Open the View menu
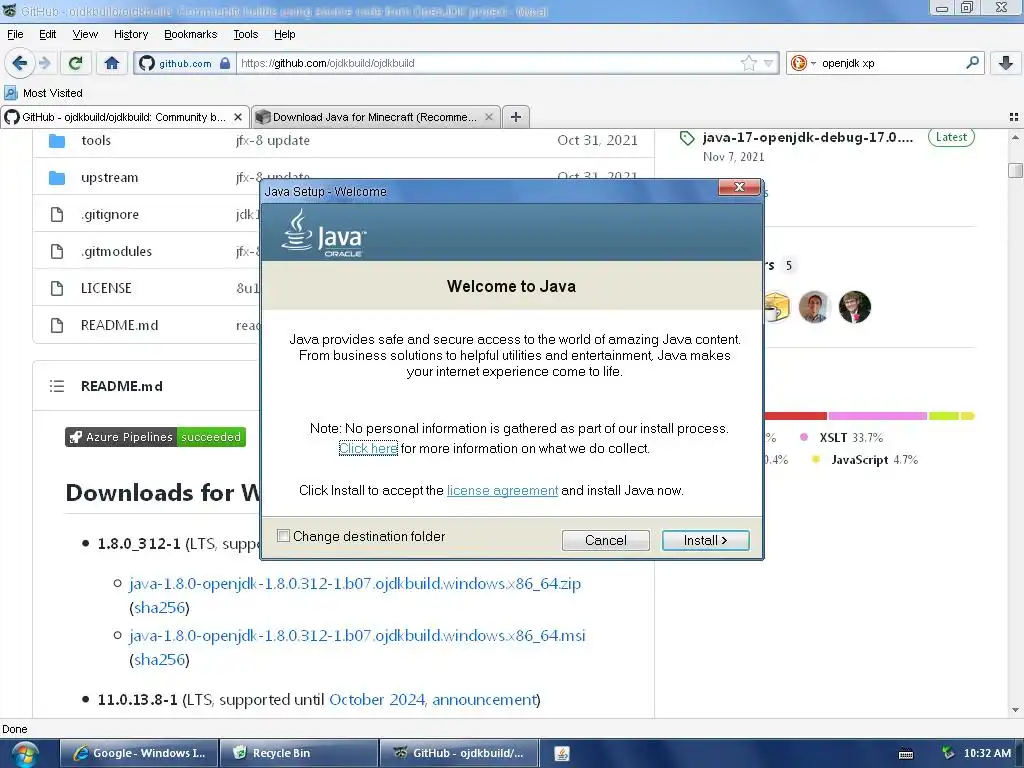This screenshot has height=768, width=1024. pyautogui.click(x=85, y=34)
